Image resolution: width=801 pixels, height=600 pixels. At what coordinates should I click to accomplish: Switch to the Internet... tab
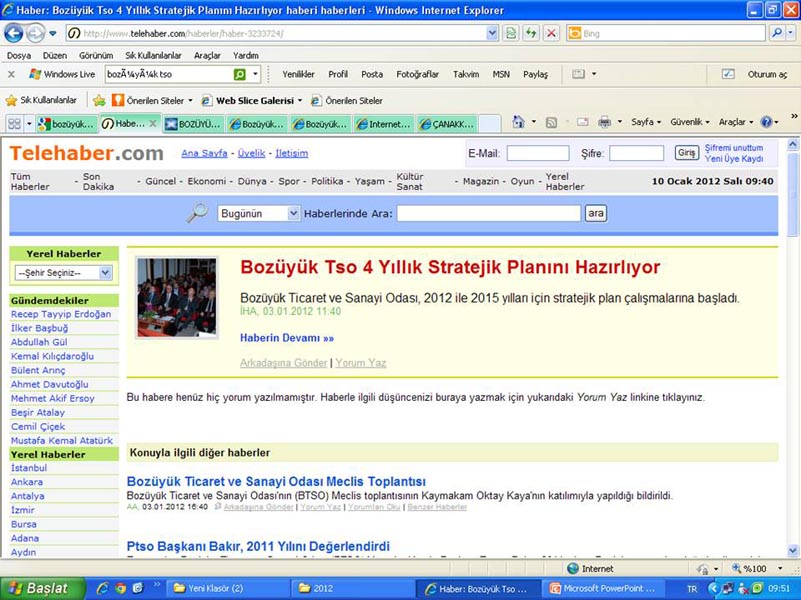(x=384, y=124)
